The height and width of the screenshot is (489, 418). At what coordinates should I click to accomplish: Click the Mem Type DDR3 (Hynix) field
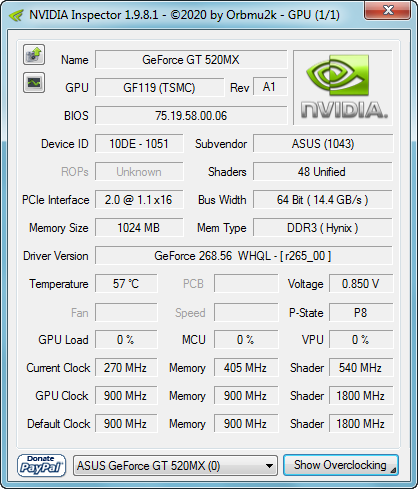point(323,228)
